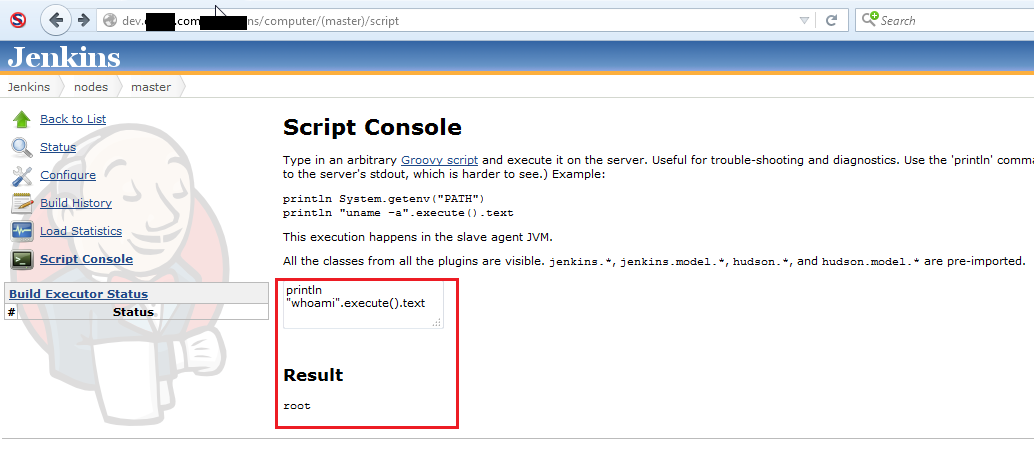1034x451 pixels.
Task: Click the browser reload page icon
Action: (831, 20)
